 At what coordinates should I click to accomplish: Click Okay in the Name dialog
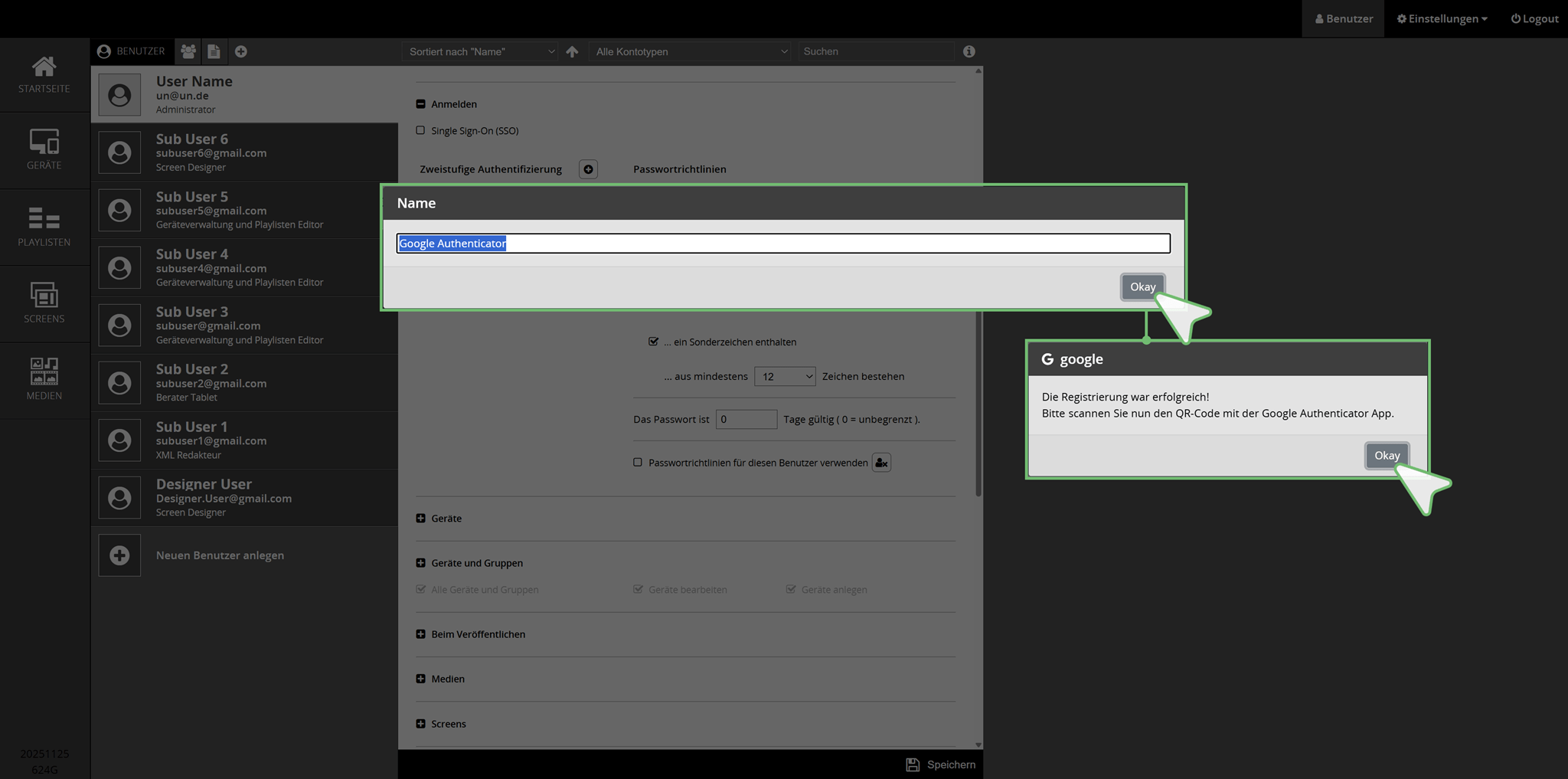pyautogui.click(x=1142, y=286)
